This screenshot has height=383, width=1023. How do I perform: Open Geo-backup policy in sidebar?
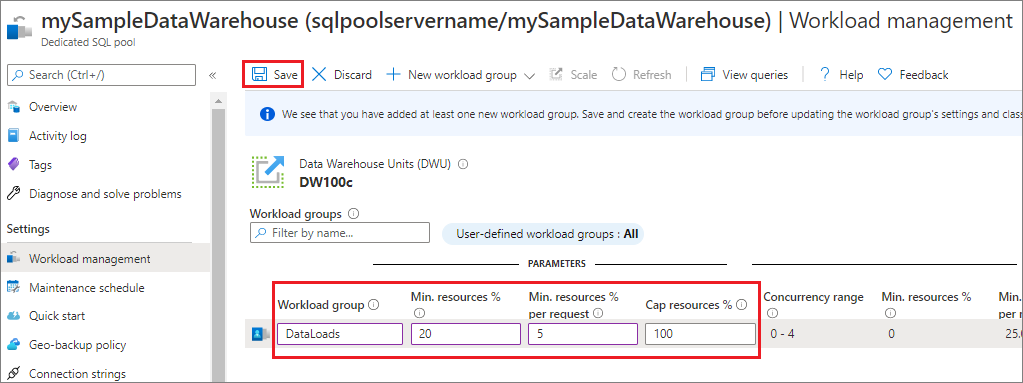click(x=78, y=345)
